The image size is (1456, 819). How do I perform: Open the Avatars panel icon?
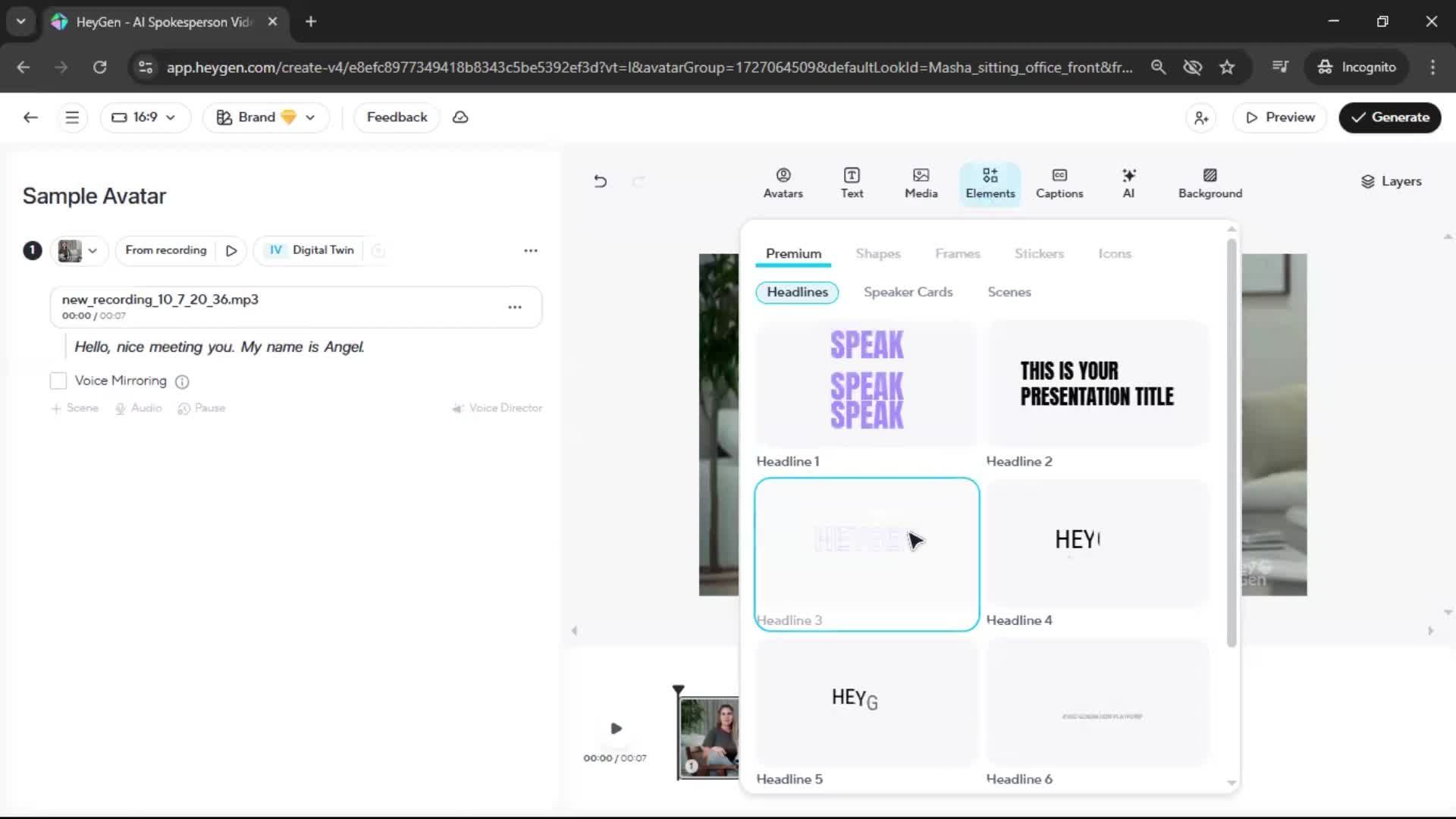coord(783,183)
